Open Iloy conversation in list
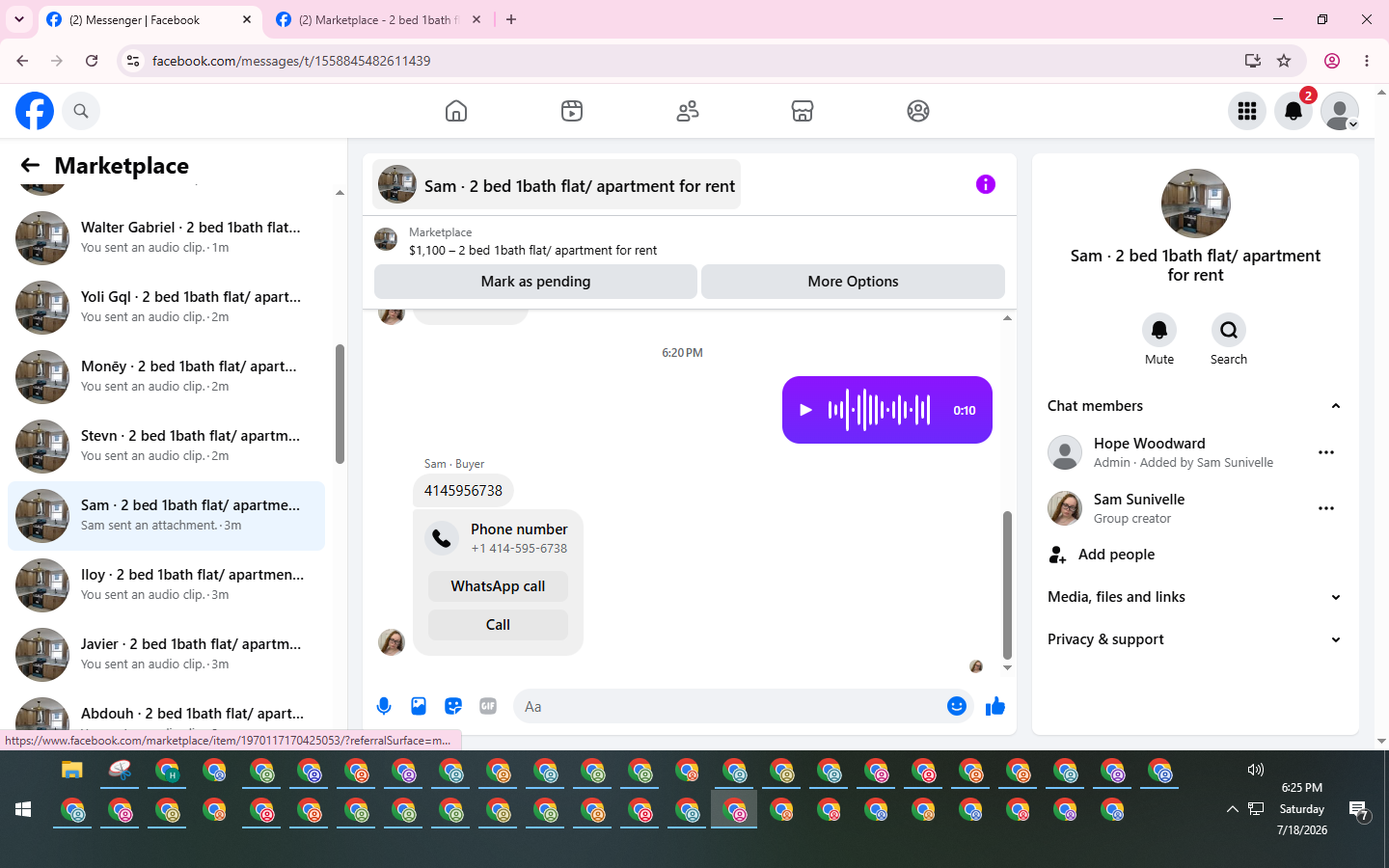This screenshot has height=868, width=1389. [166, 584]
